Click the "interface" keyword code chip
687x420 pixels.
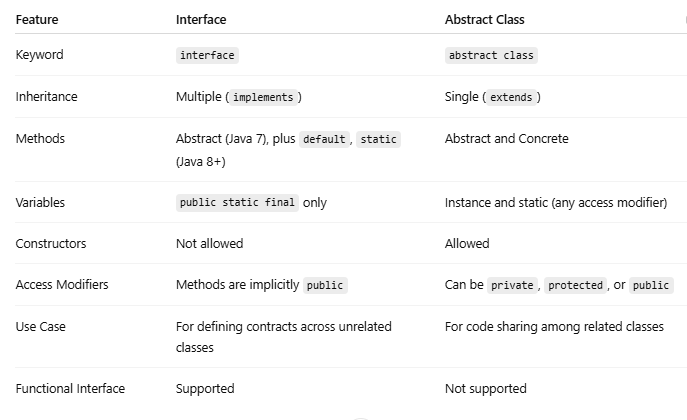pyautogui.click(x=207, y=56)
